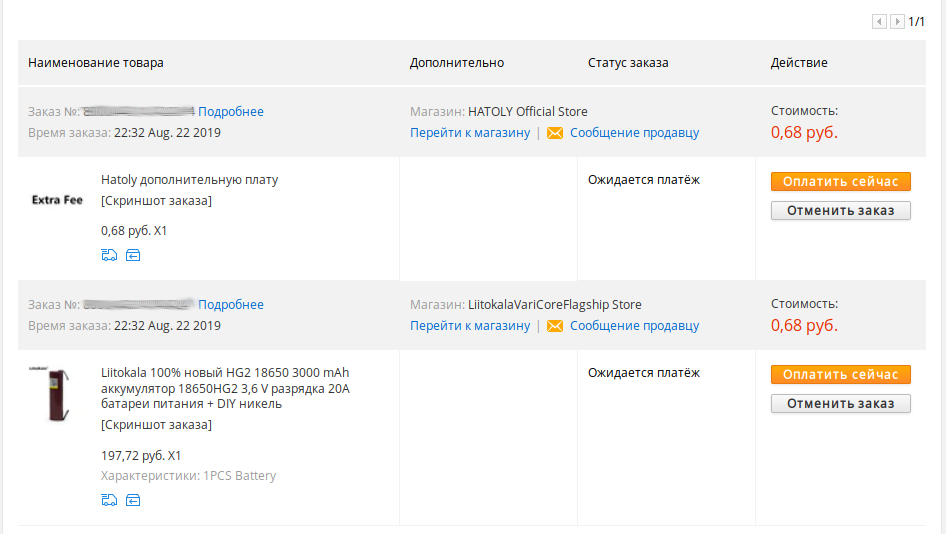Go to next page with right arrow
This screenshot has width=946, height=534.
pyautogui.click(x=898, y=22)
